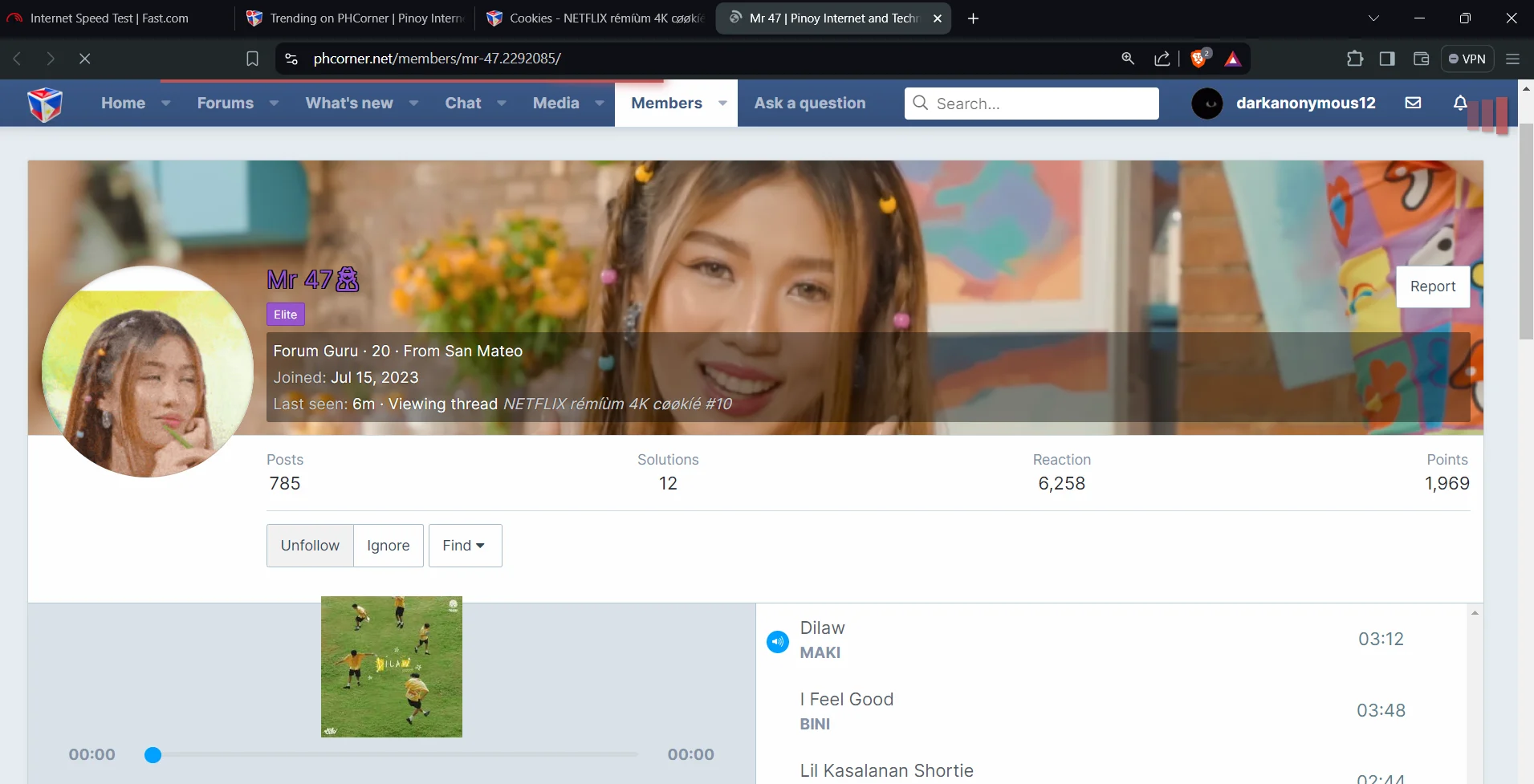
Task: Click the browser forward arrow
Action: point(51,59)
